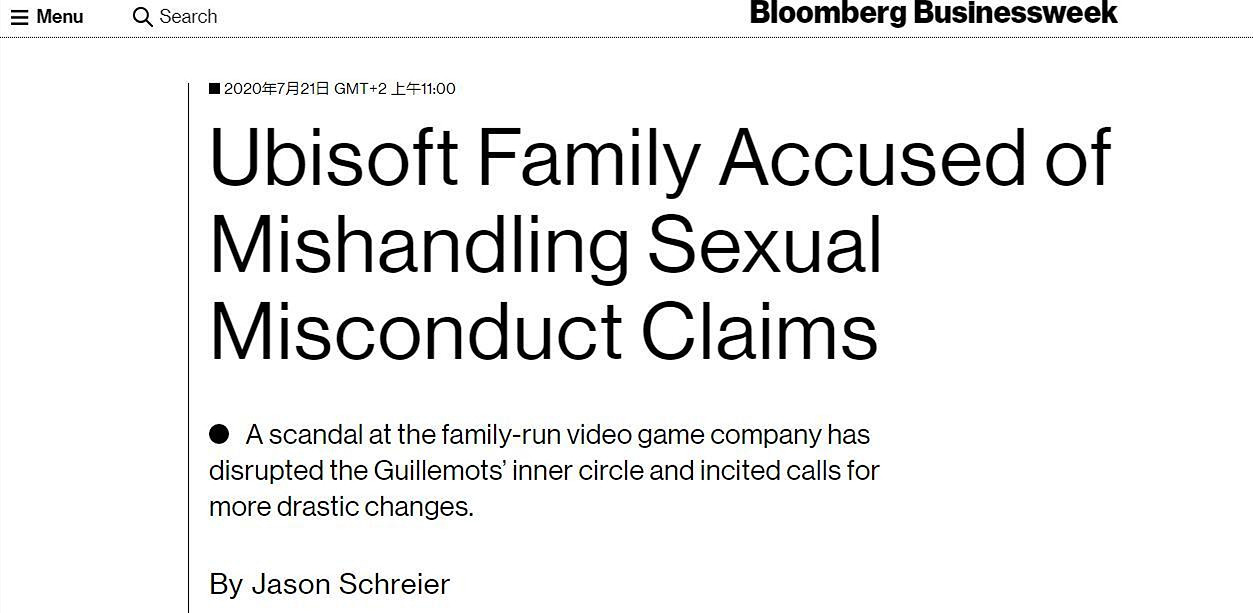This screenshot has width=1253, height=613.
Task: Click "GMT+2" in the article timestamp
Action: [x=360, y=89]
